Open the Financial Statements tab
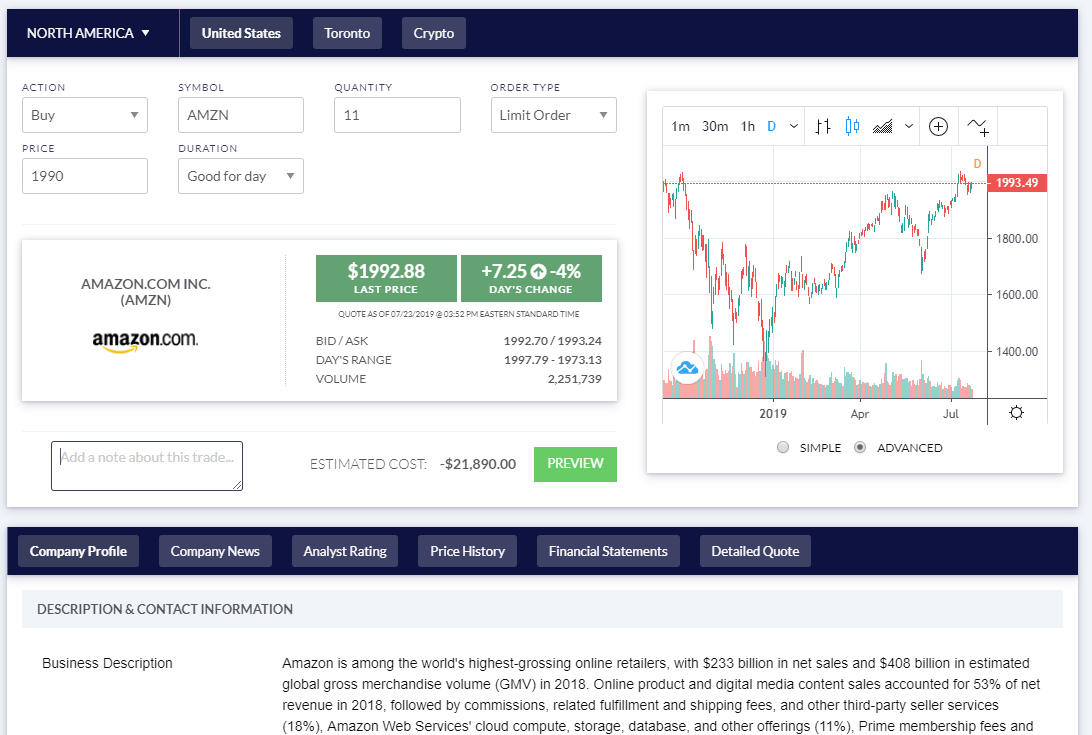Screen dimensions: 1092x735 tap(608, 550)
